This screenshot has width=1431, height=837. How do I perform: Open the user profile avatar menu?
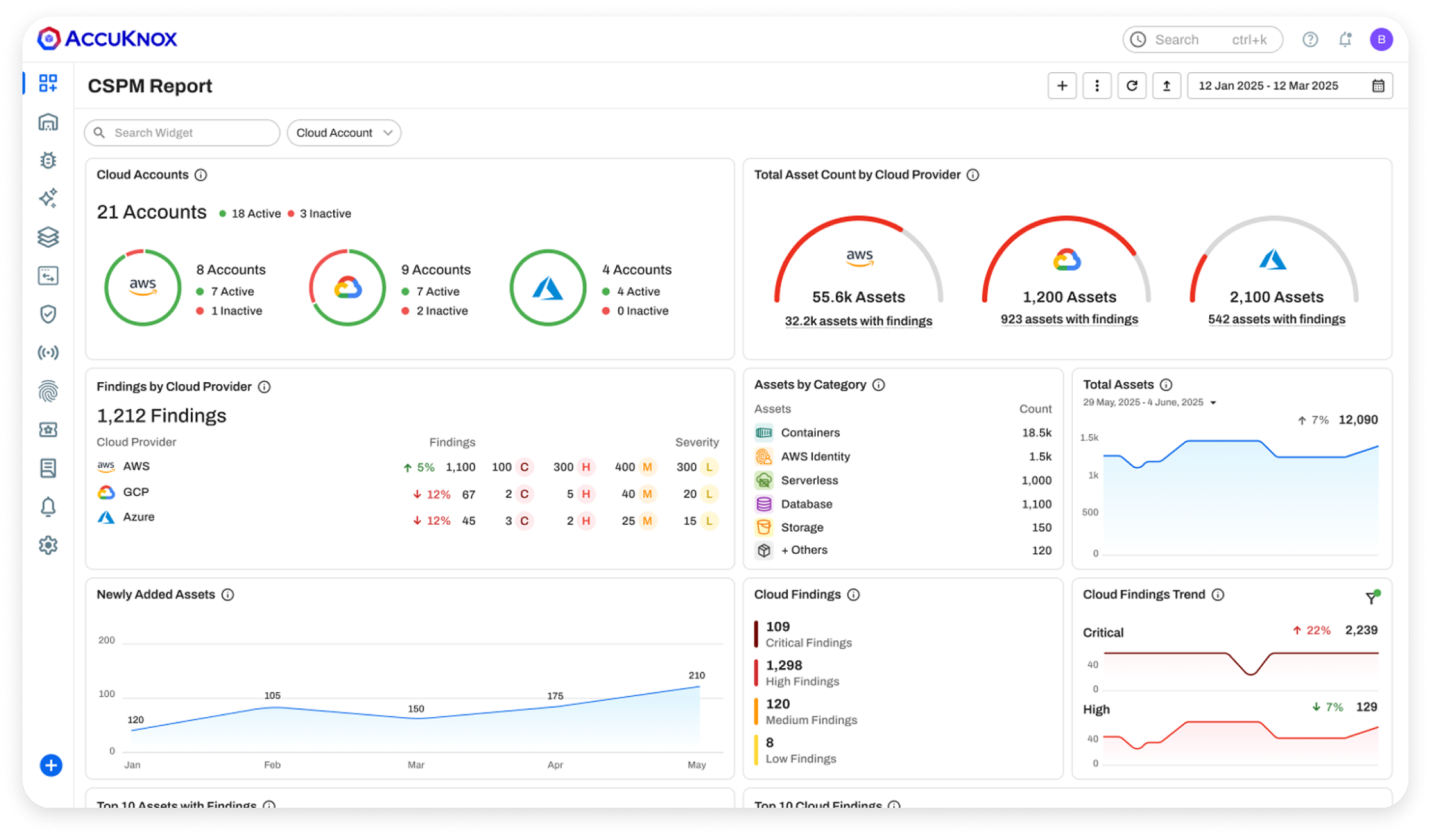coord(1381,40)
